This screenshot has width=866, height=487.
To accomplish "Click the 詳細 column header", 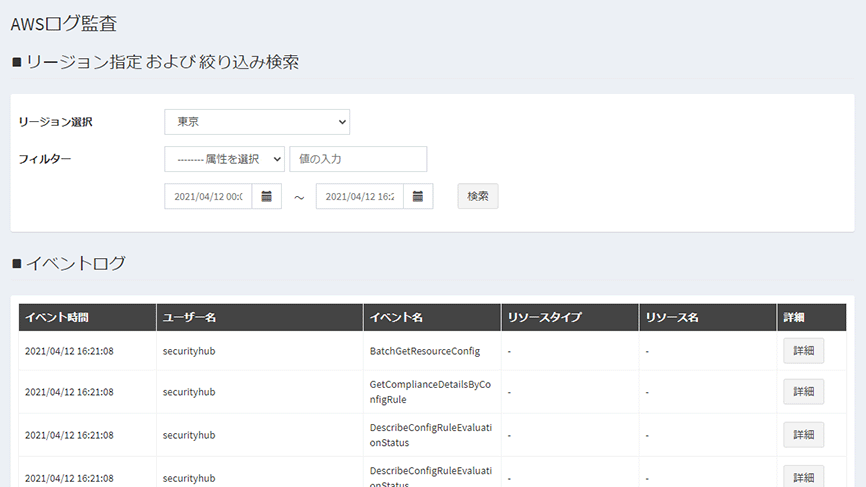I will pos(812,317).
